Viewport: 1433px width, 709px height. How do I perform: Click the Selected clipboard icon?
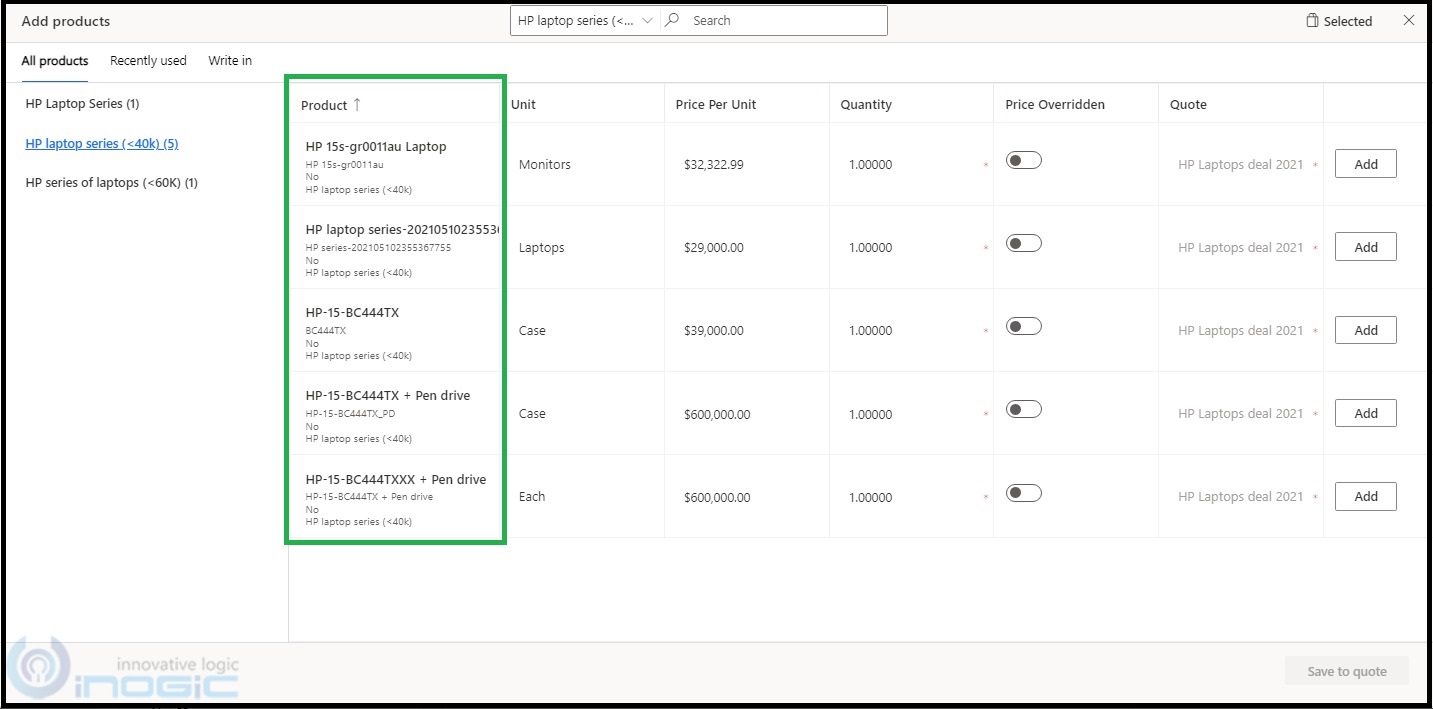click(x=1312, y=21)
